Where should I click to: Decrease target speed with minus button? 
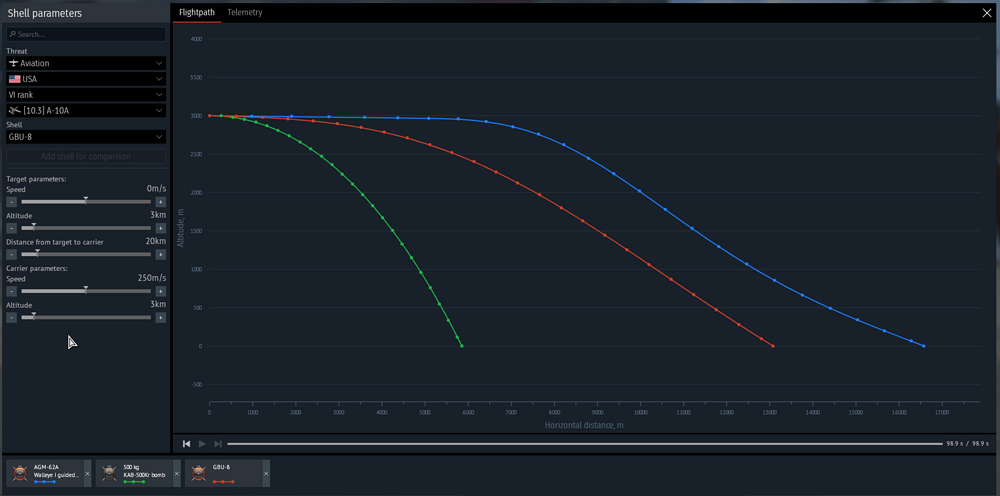point(11,202)
